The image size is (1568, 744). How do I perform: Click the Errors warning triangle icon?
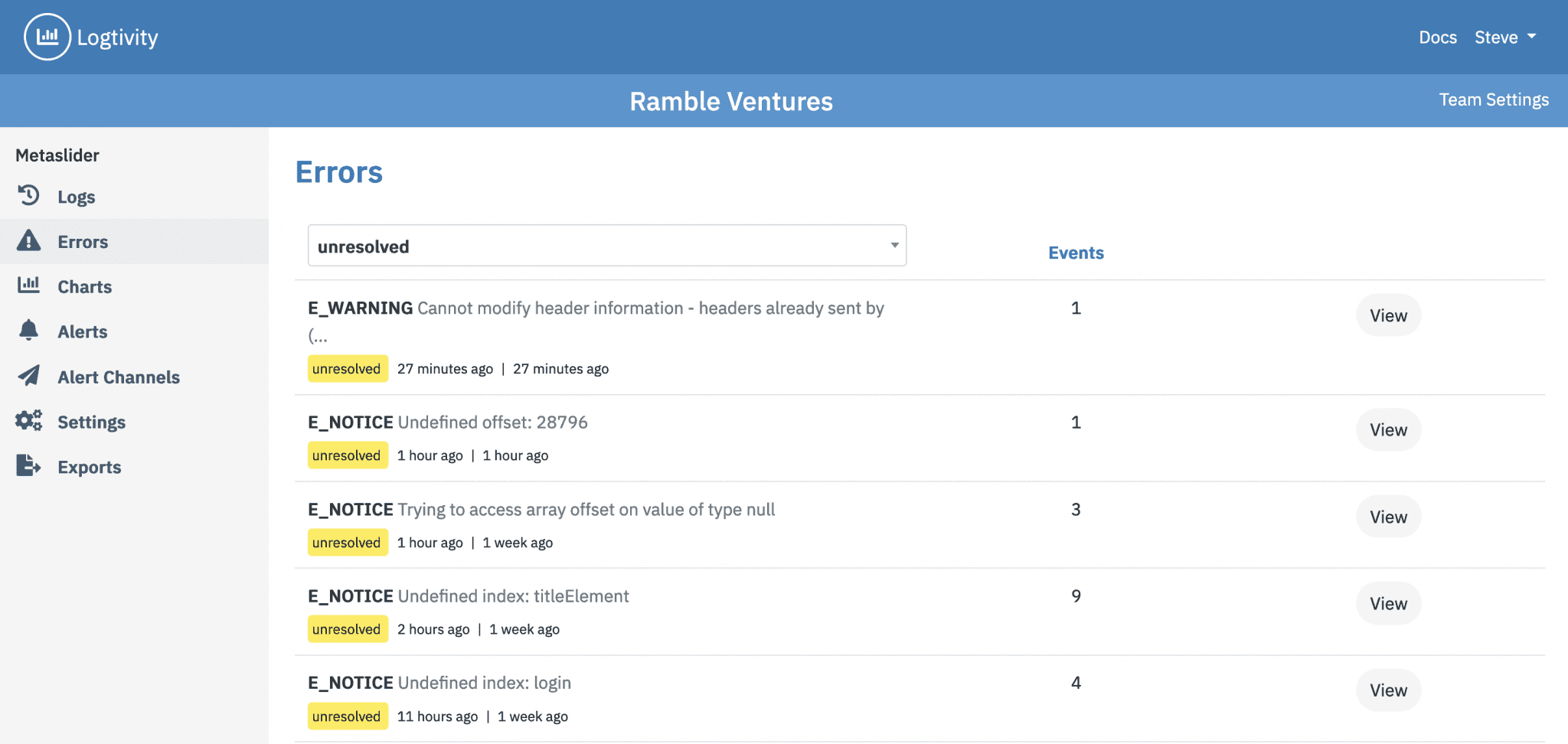(29, 241)
